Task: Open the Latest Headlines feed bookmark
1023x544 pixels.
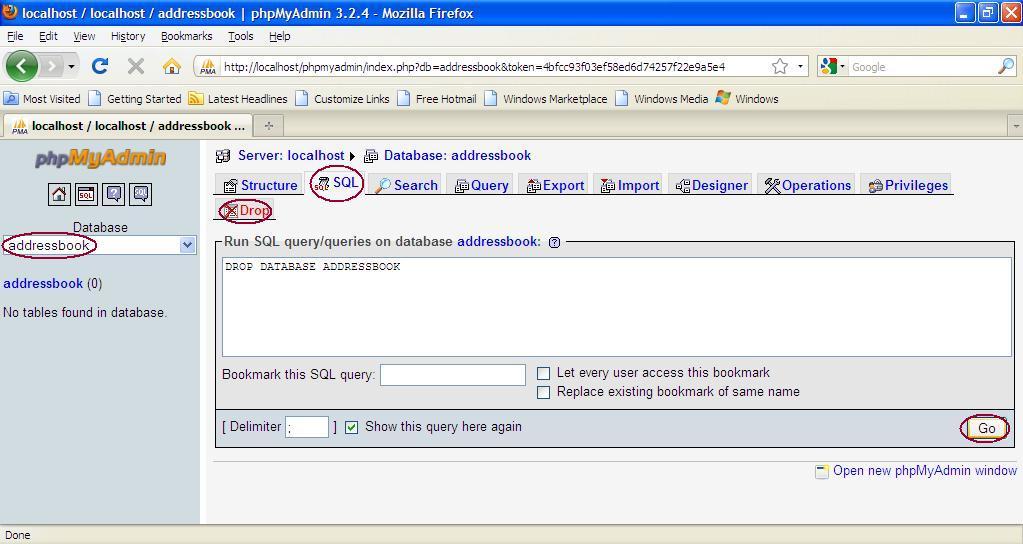Action: pos(238,98)
